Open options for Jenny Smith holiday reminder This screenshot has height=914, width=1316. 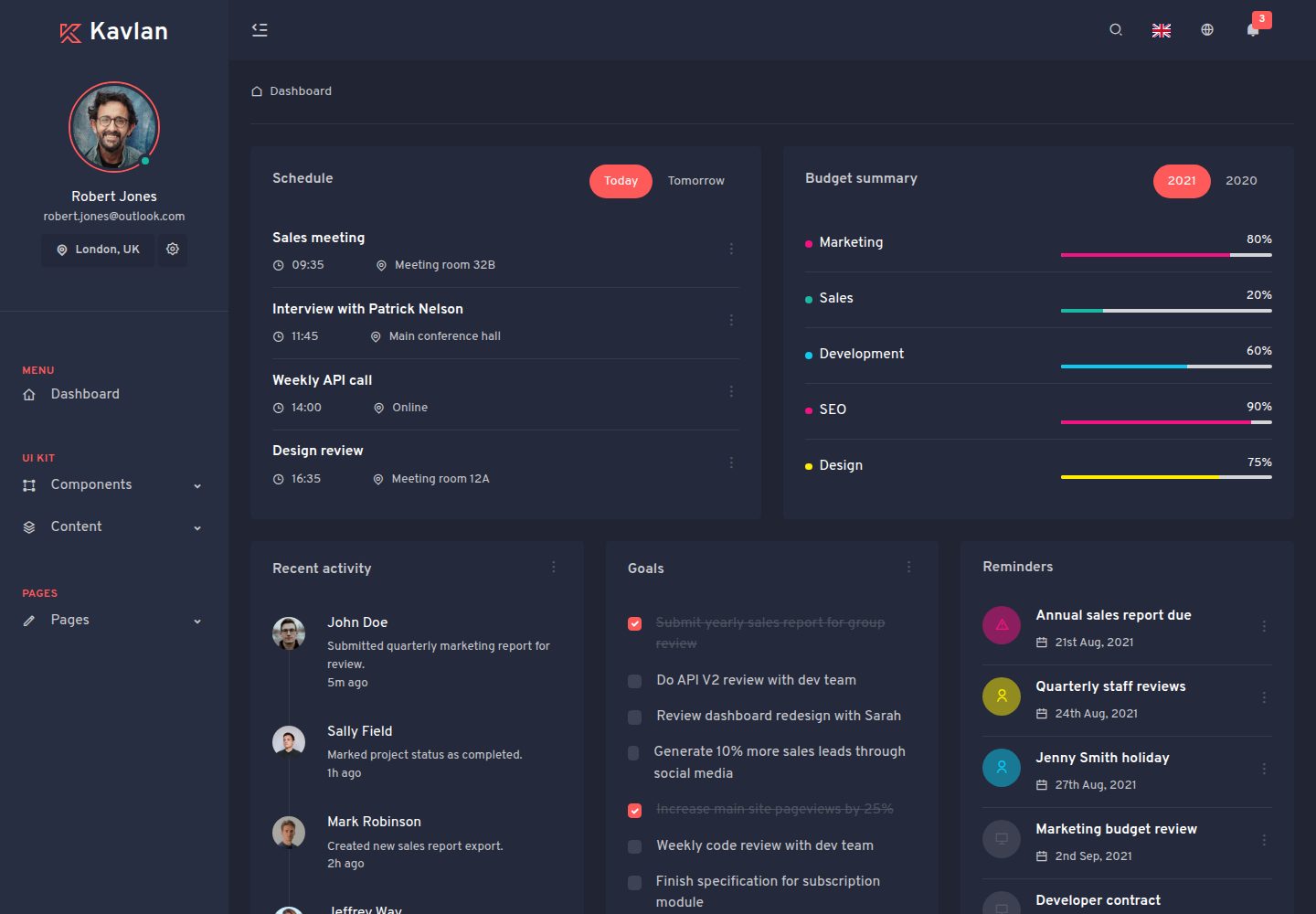coord(1264,769)
